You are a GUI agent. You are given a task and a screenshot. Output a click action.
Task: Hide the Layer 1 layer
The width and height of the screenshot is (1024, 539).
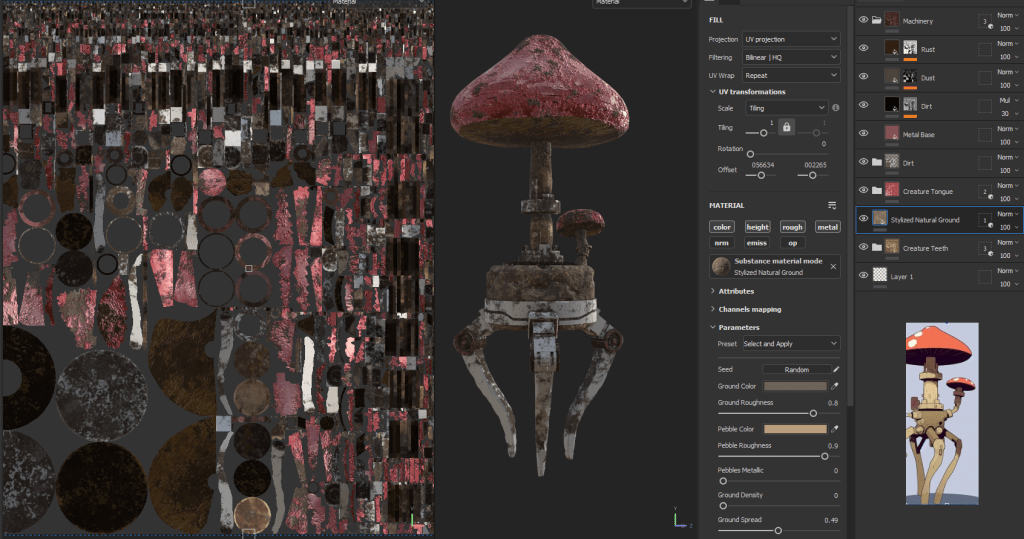(864, 274)
